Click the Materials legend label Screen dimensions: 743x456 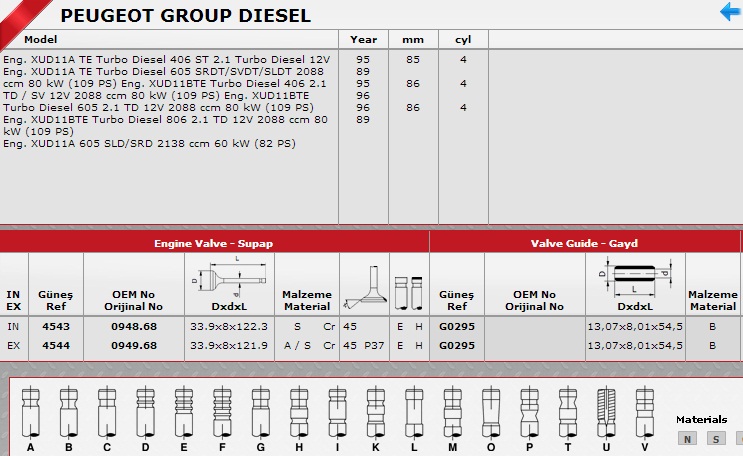(701, 420)
